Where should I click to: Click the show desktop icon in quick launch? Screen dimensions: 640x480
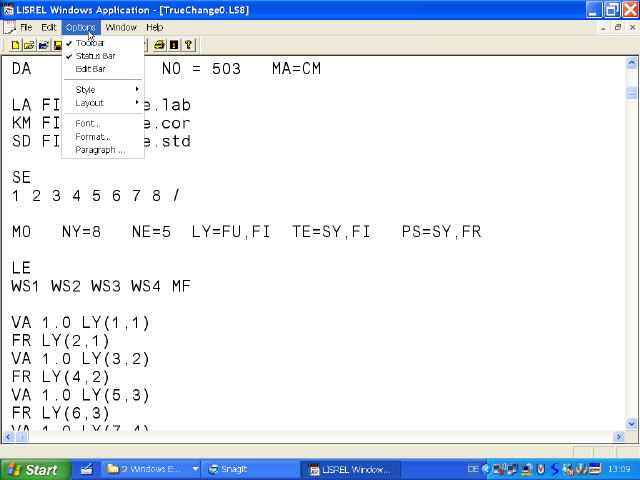pos(86,469)
